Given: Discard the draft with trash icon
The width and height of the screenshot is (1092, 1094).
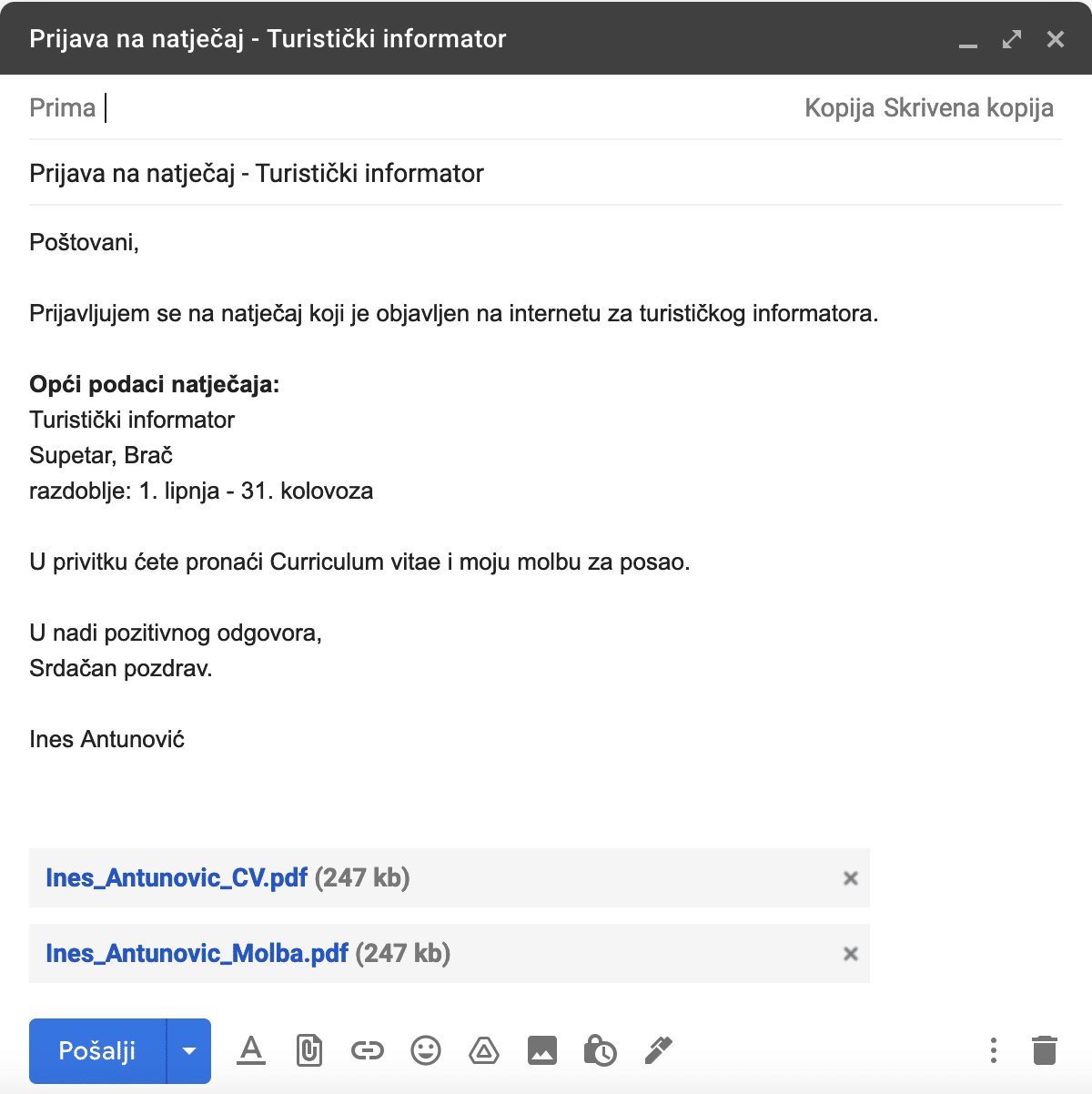Looking at the screenshot, I should pyautogui.click(x=1045, y=1050).
